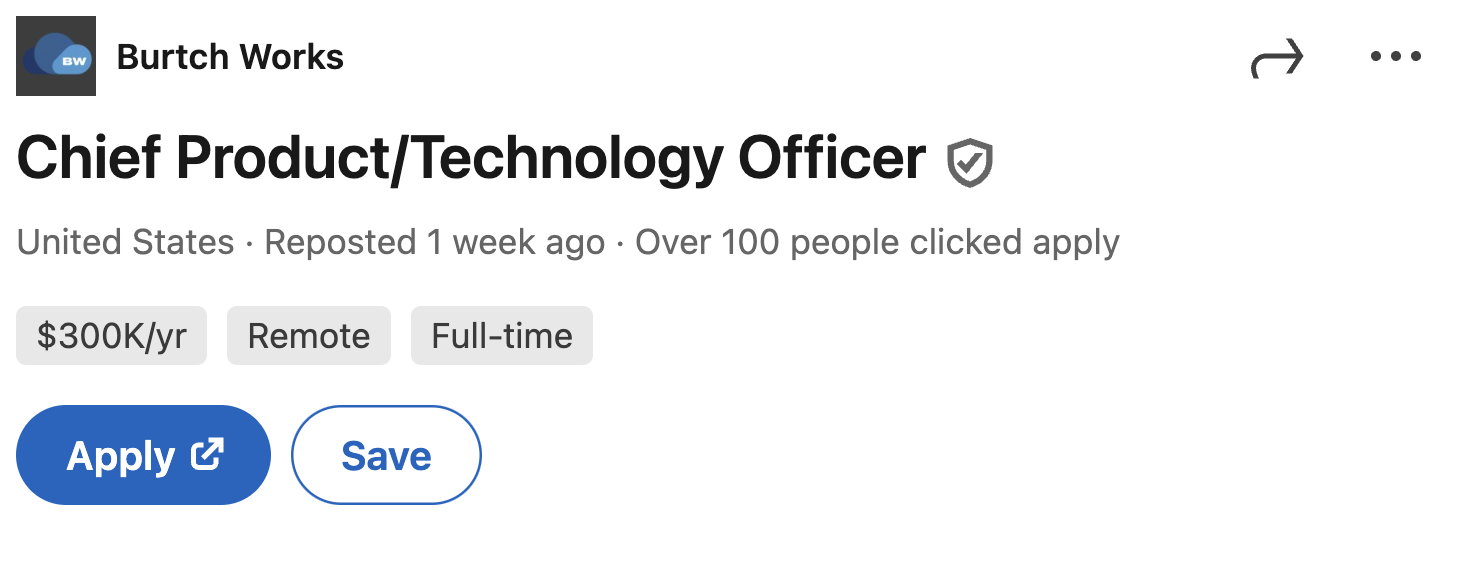Expand job actions with the ellipsis icon

(x=1395, y=57)
